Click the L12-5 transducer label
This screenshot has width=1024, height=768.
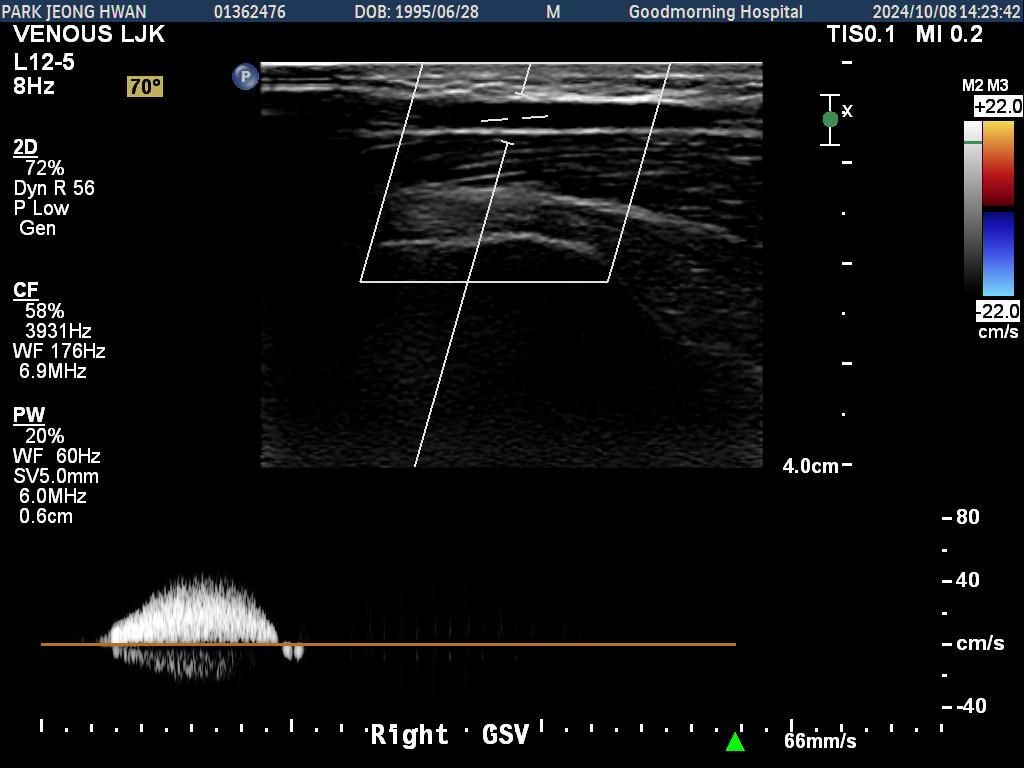[44, 62]
